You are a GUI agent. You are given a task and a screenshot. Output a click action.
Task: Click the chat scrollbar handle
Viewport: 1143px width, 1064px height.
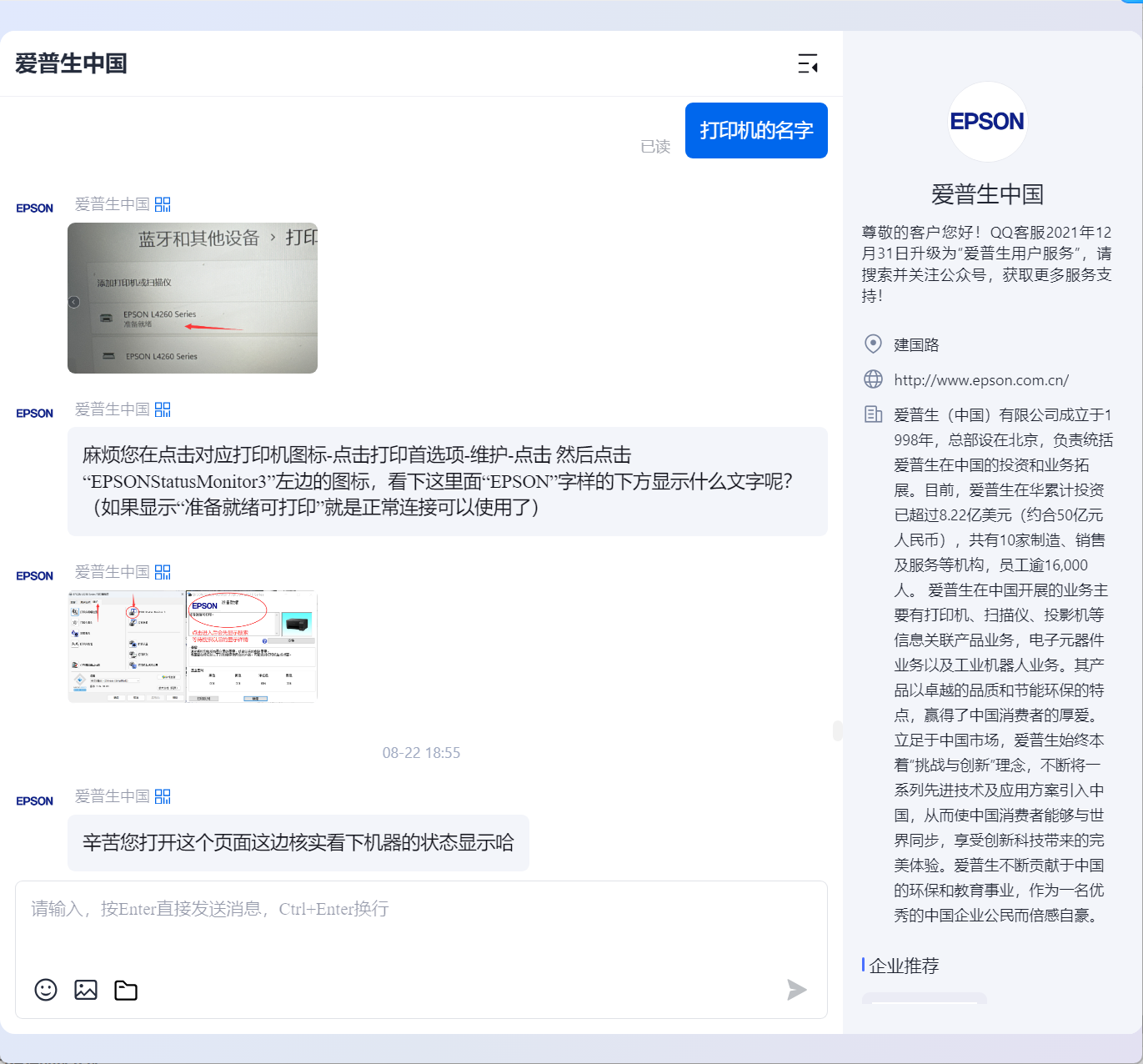click(x=838, y=730)
